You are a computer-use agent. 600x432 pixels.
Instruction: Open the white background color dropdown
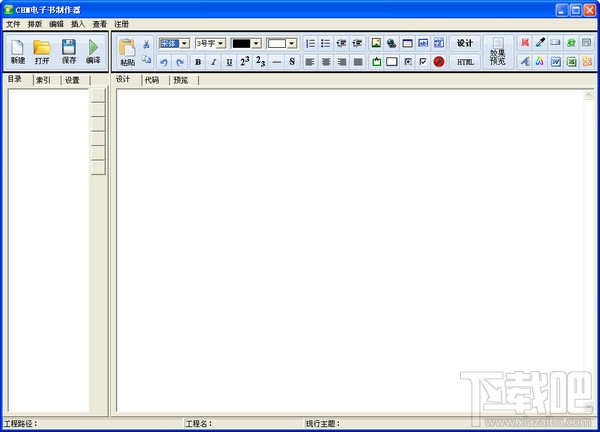[292, 44]
